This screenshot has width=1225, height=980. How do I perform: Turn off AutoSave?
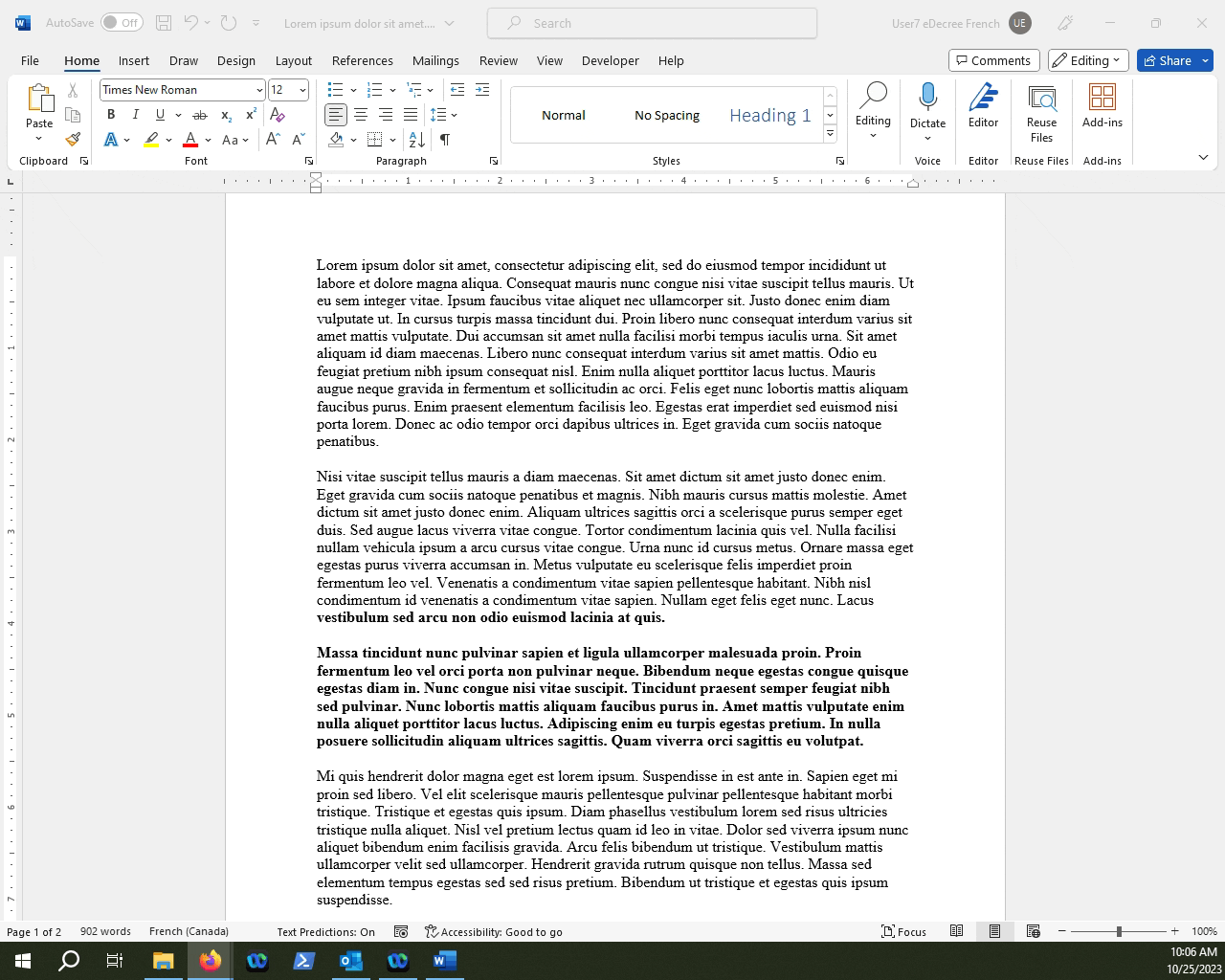pos(122,21)
